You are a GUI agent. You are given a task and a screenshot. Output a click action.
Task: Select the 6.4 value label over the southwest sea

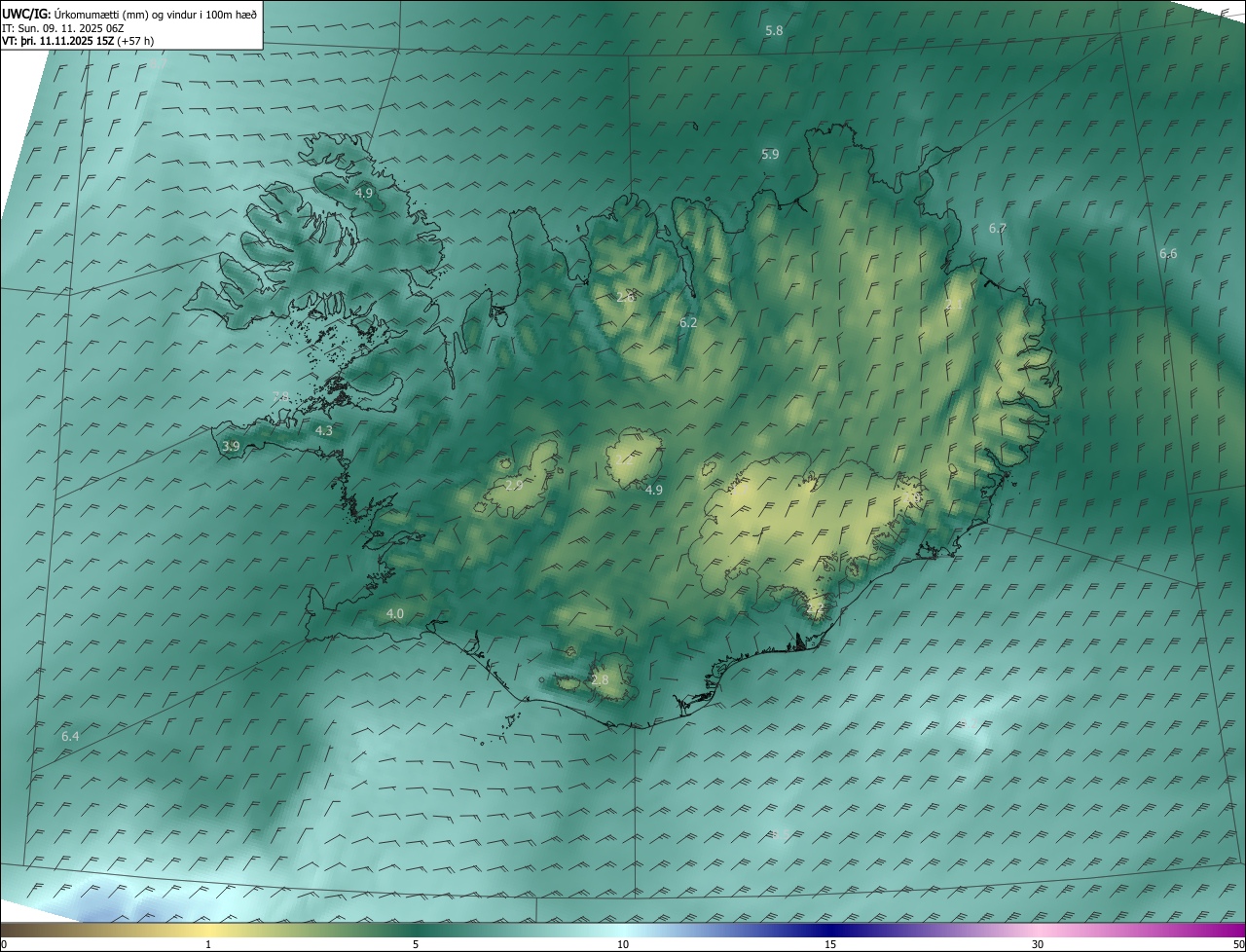(x=70, y=737)
